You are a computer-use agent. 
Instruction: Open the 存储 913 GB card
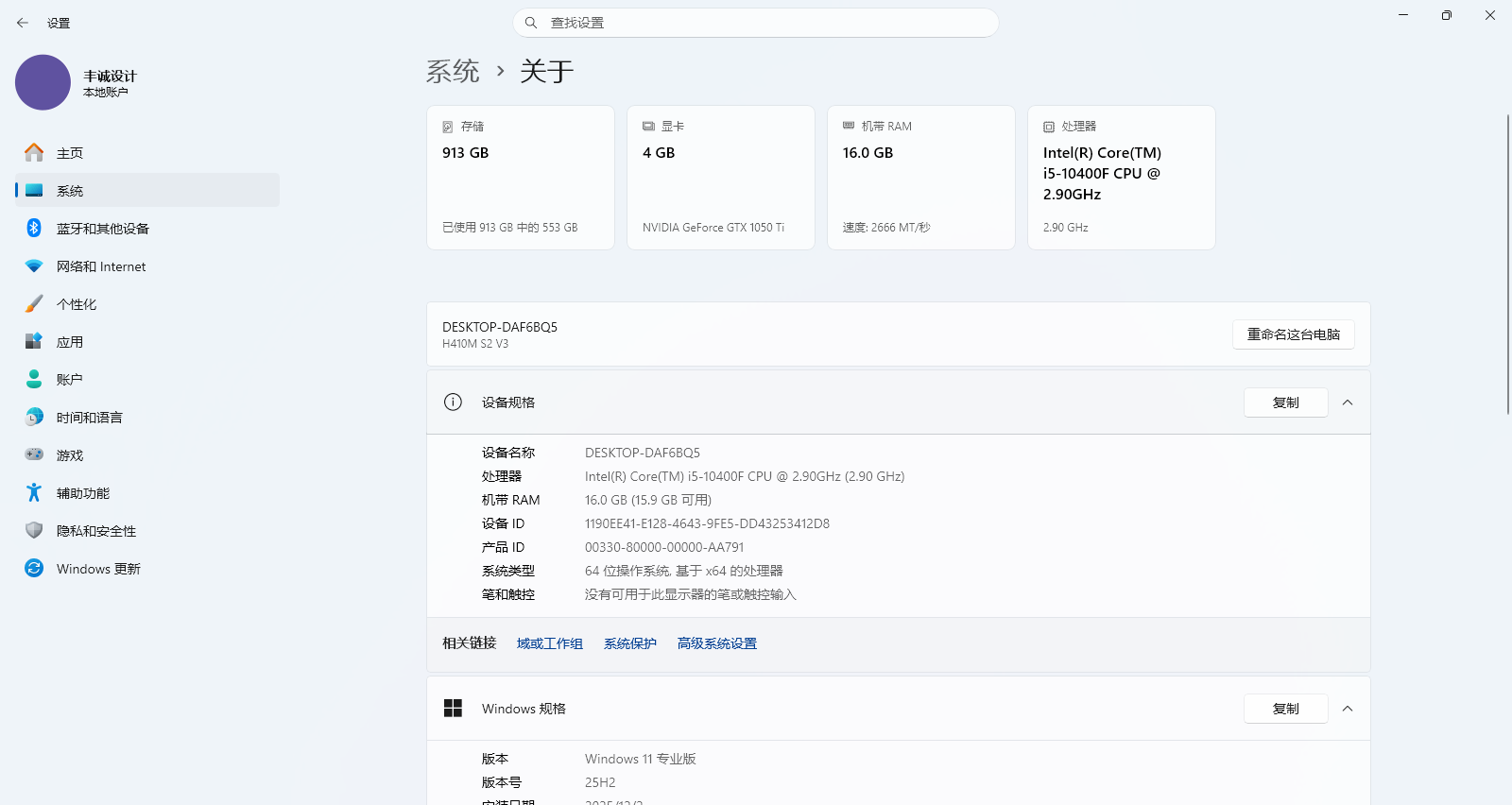pos(521,178)
